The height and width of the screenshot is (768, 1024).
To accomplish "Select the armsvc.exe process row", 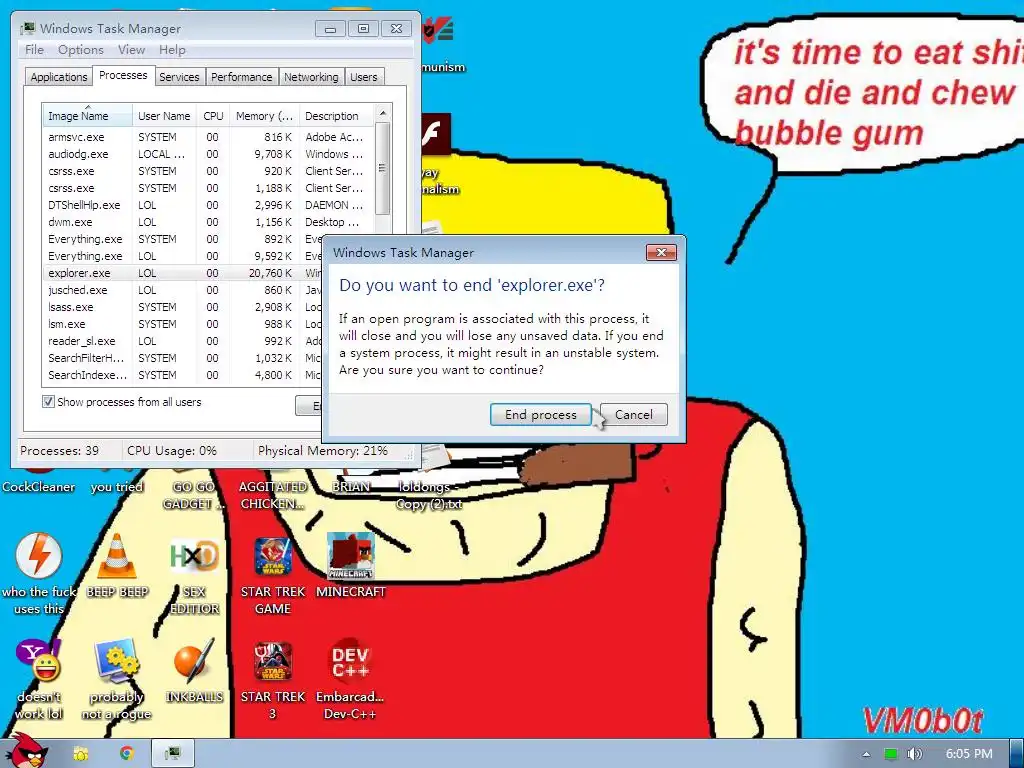I will point(208,137).
